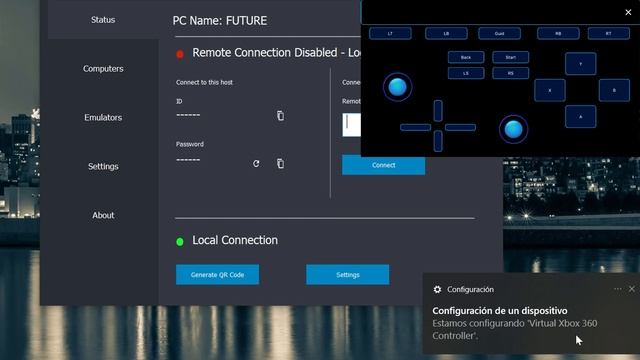Screen dimensions: 640x360
Task: Tap D-pad right
Action: tap(460, 127)
